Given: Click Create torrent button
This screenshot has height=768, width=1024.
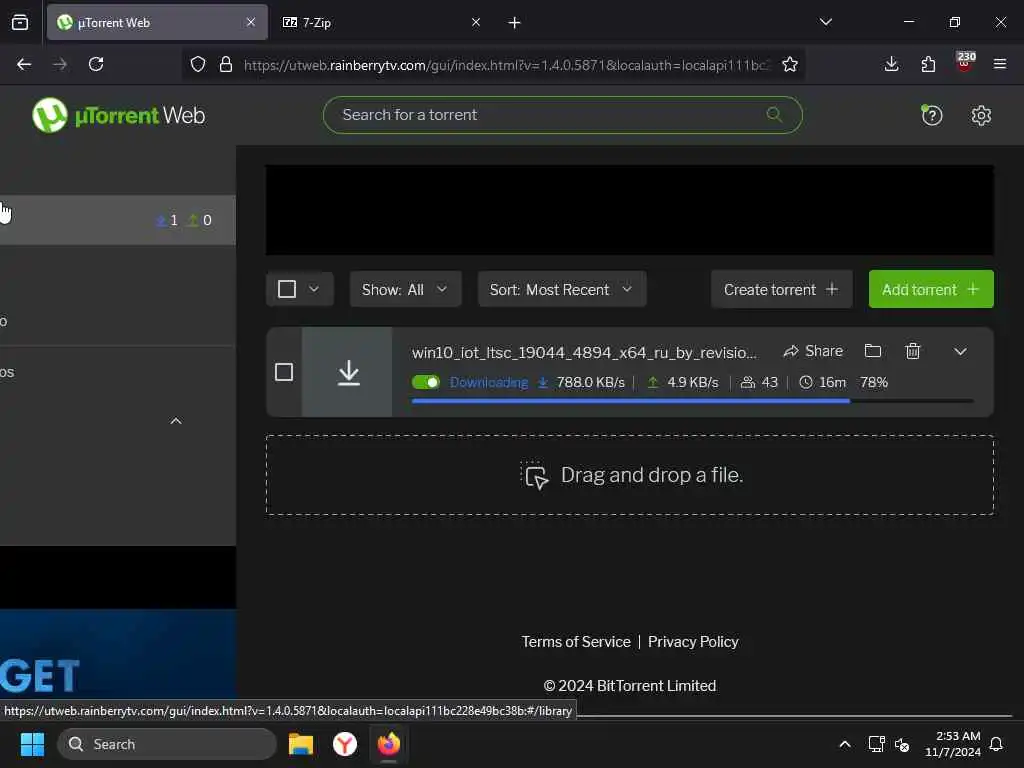Looking at the screenshot, I should point(781,289).
